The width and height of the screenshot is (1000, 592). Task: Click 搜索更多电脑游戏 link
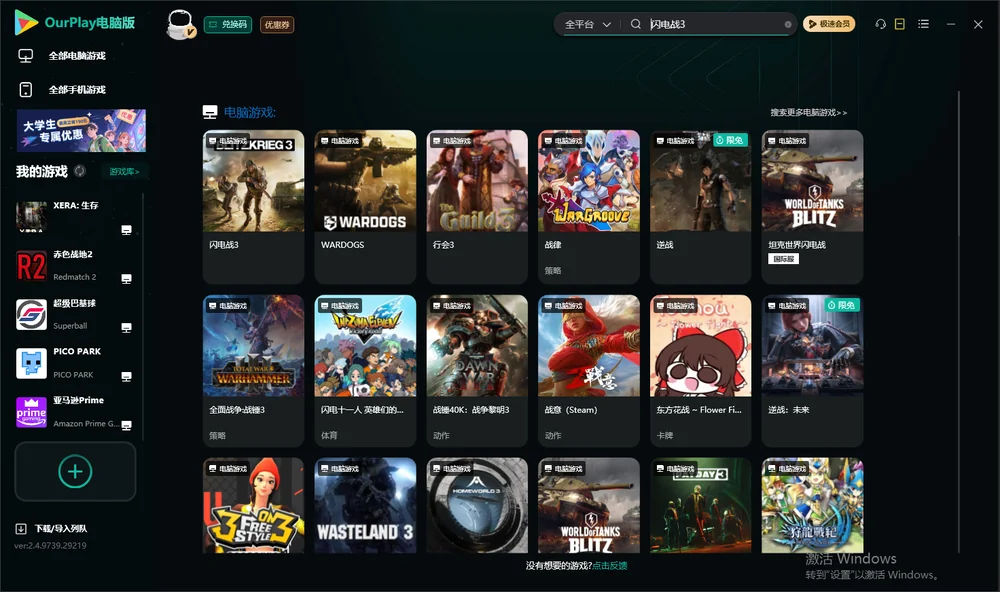coord(808,113)
